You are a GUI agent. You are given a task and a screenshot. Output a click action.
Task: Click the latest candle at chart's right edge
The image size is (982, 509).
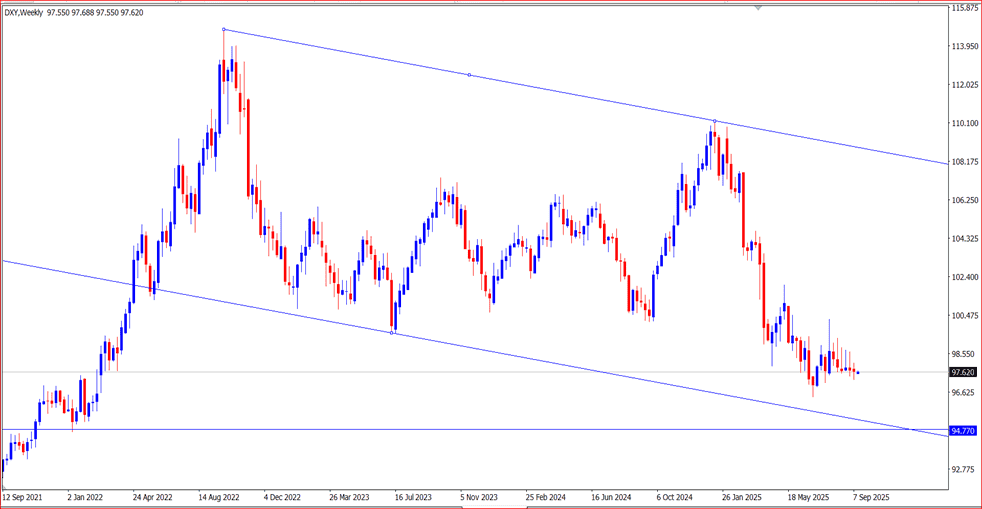pyautogui.click(x=858, y=373)
